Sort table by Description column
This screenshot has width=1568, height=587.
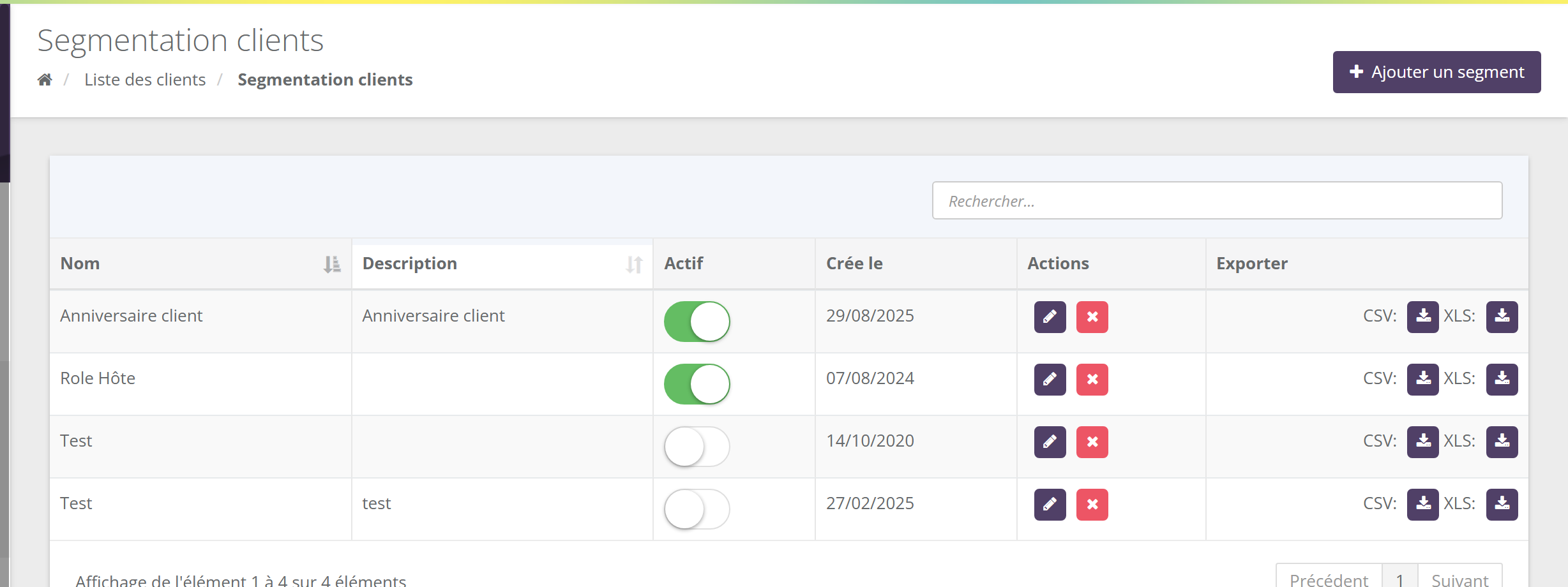502,264
